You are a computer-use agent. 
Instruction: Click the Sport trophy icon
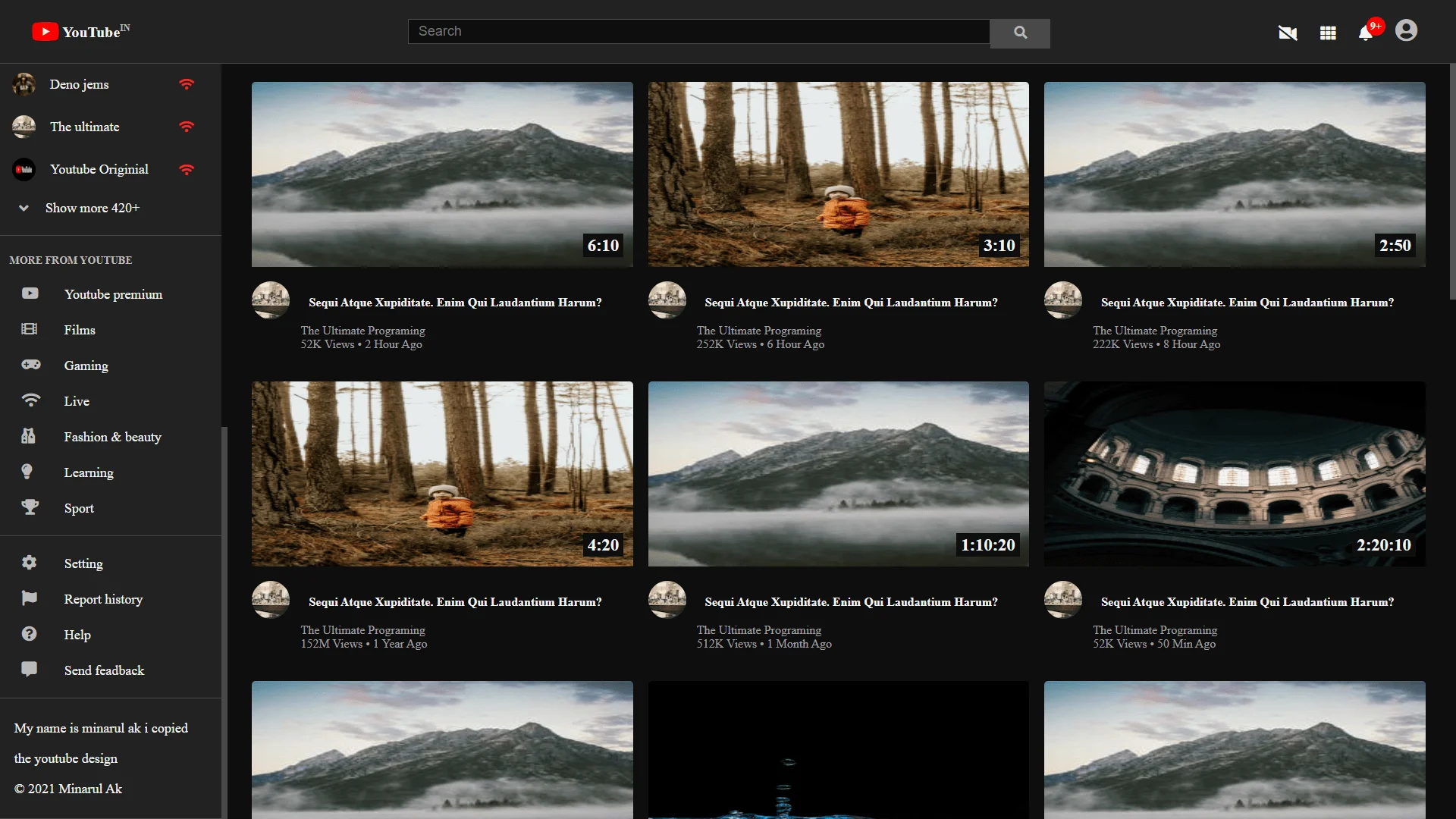[x=30, y=507]
